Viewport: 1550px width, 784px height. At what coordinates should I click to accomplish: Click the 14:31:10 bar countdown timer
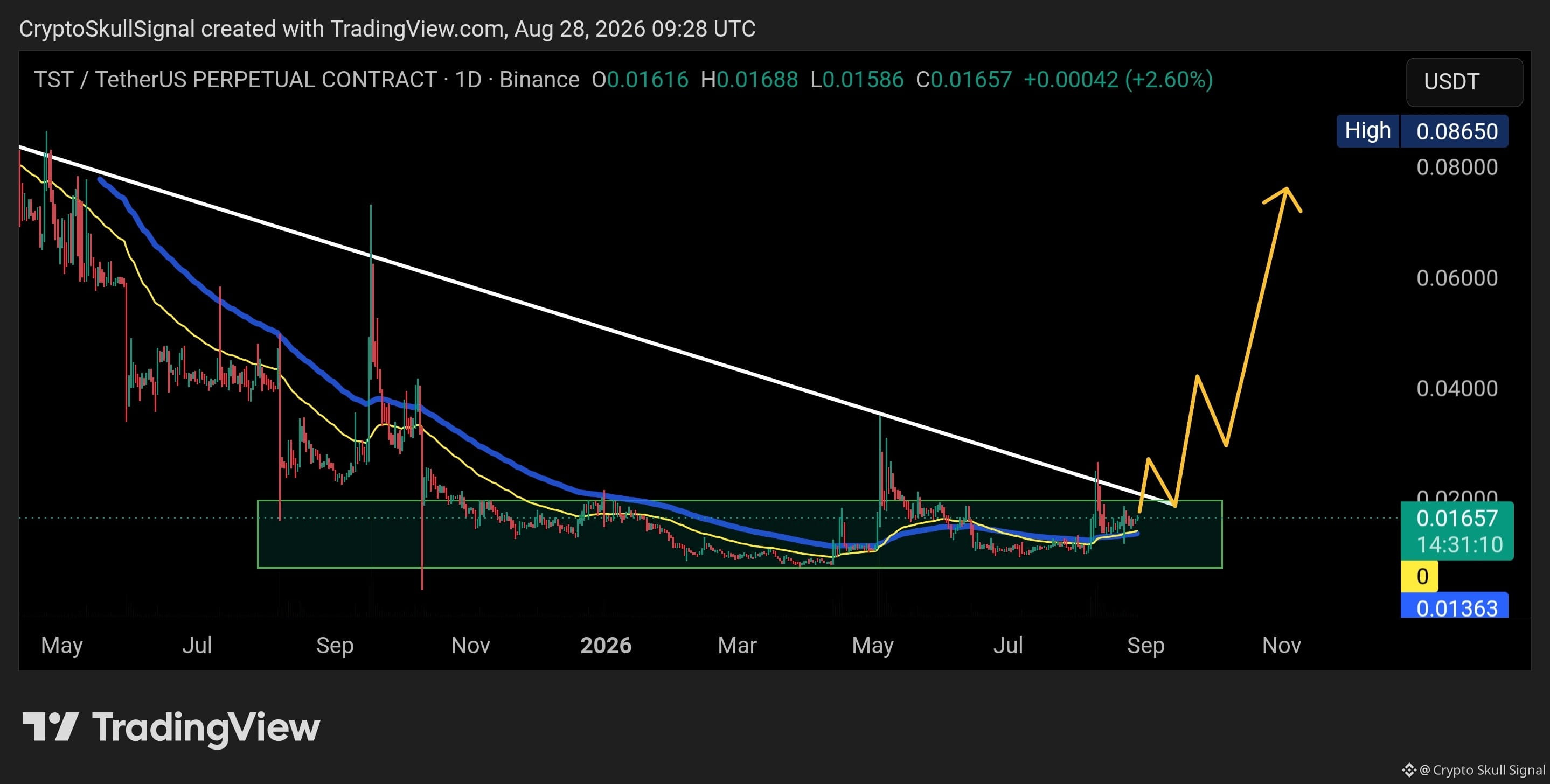[1459, 545]
